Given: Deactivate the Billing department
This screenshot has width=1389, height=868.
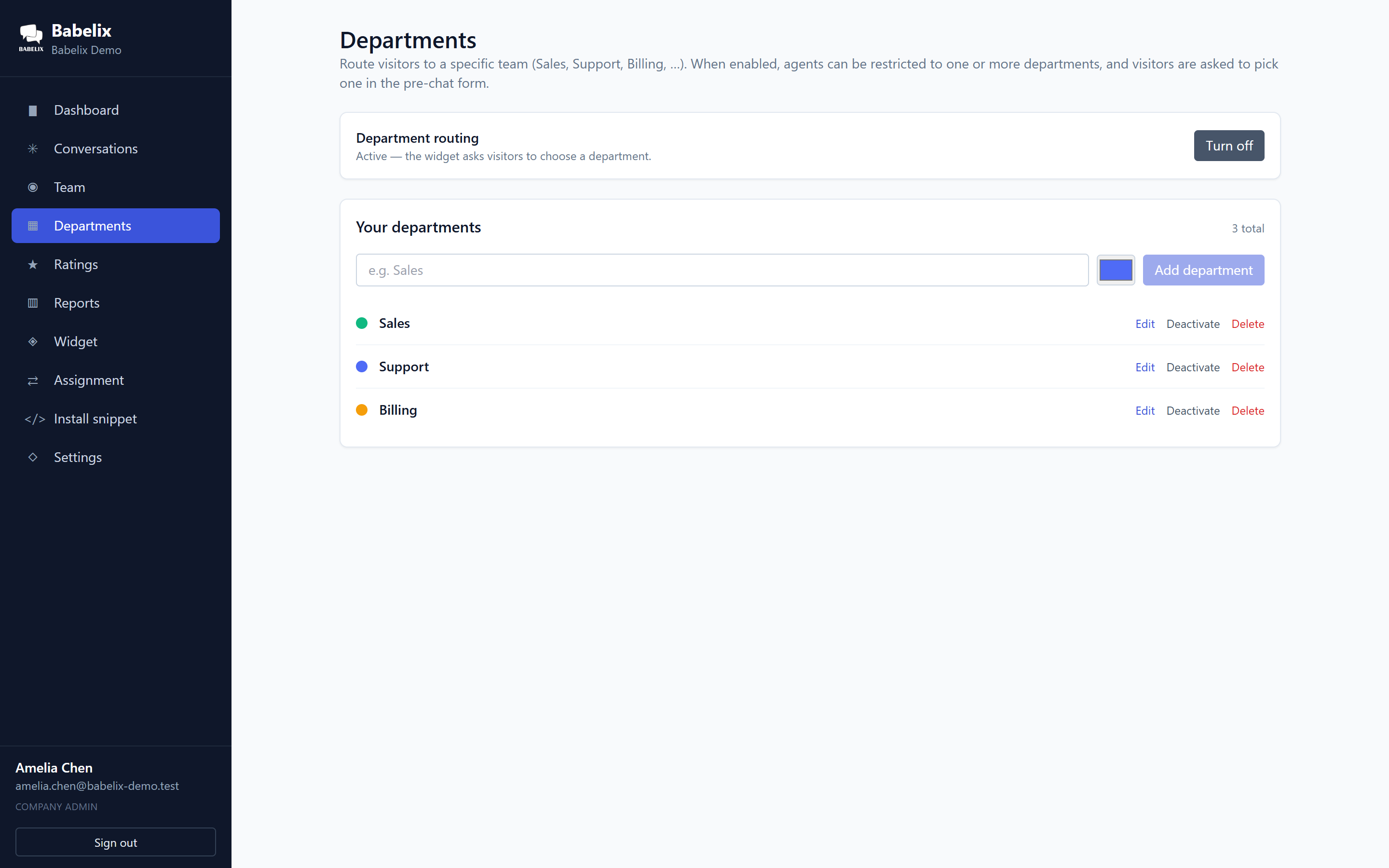Looking at the screenshot, I should coord(1193,410).
